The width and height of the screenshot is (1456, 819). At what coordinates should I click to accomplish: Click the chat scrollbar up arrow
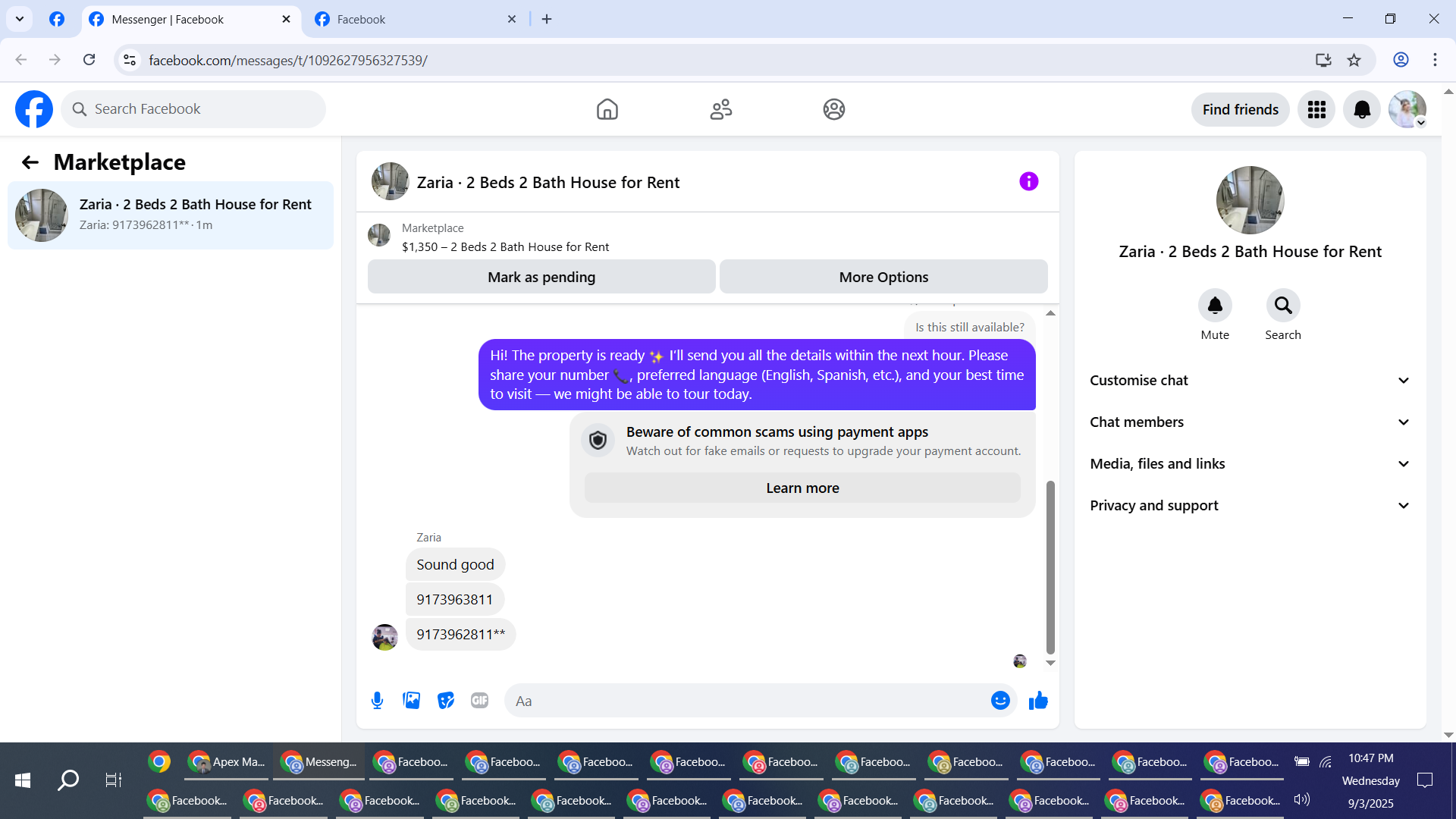coord(1050,313)
